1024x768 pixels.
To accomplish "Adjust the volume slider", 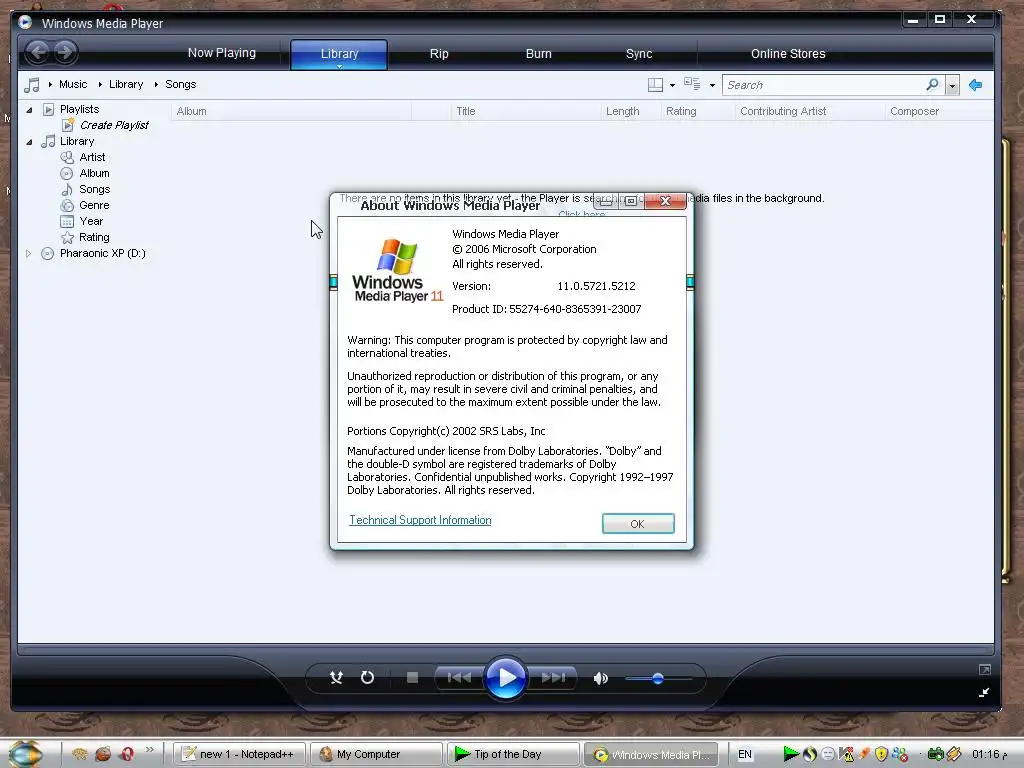I will coord(658,679).
